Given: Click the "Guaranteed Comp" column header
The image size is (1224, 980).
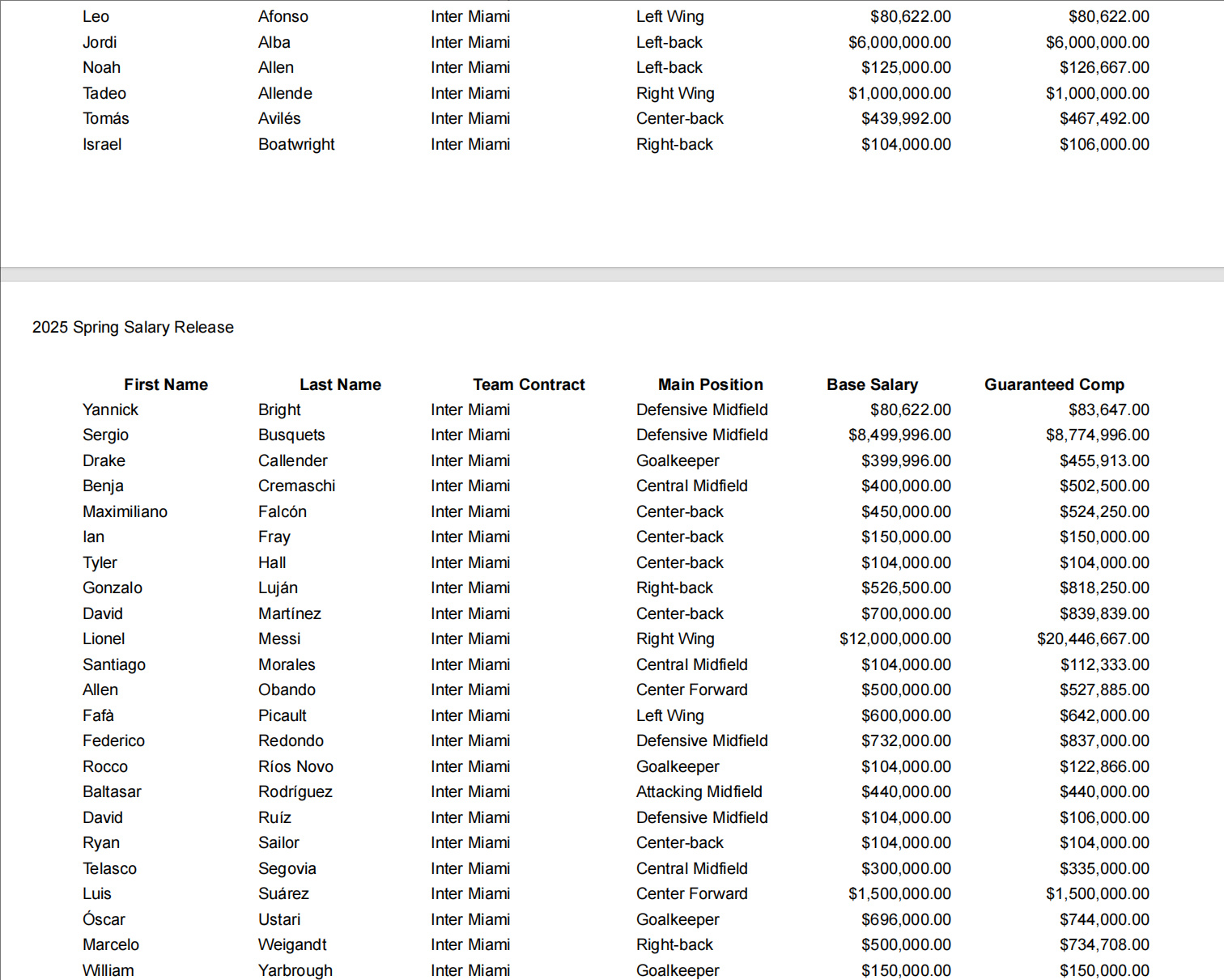Looking at the screenshot, I should coord(1054,384).
